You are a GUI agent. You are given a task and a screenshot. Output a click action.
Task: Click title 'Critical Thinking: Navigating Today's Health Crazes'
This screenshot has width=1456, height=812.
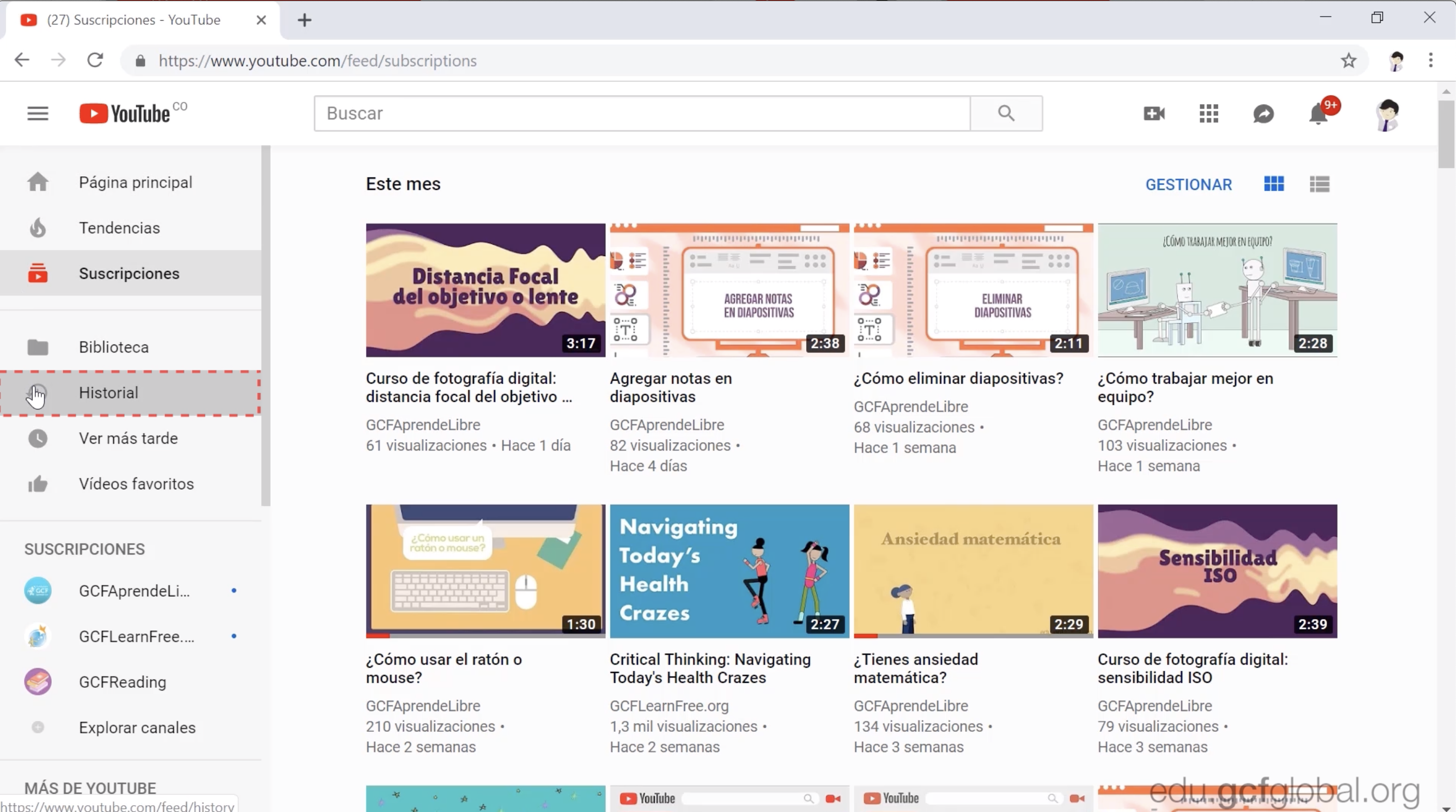pos(710,668)
